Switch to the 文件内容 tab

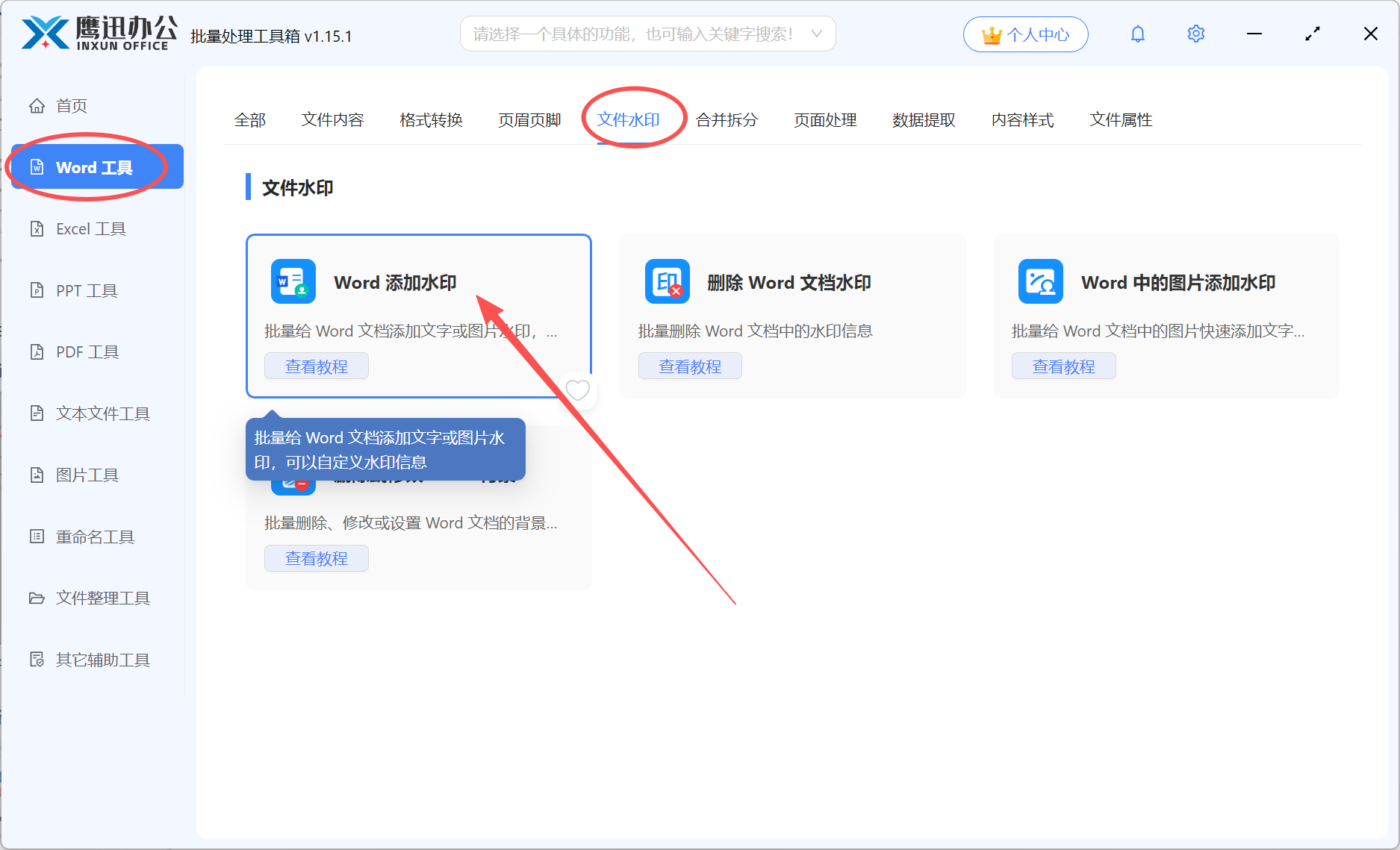point(332,120)
